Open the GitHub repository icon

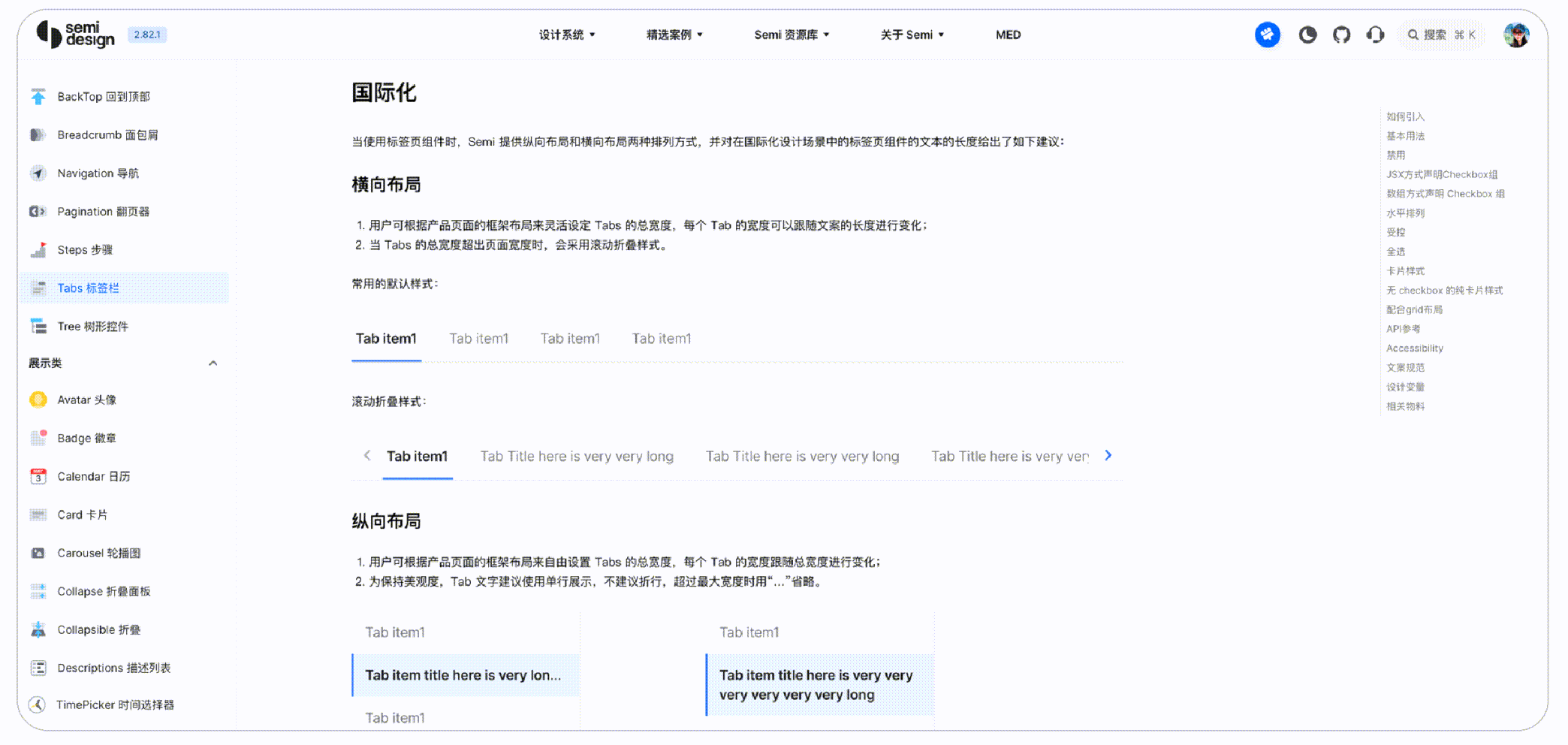click(x=1341, y=35)
